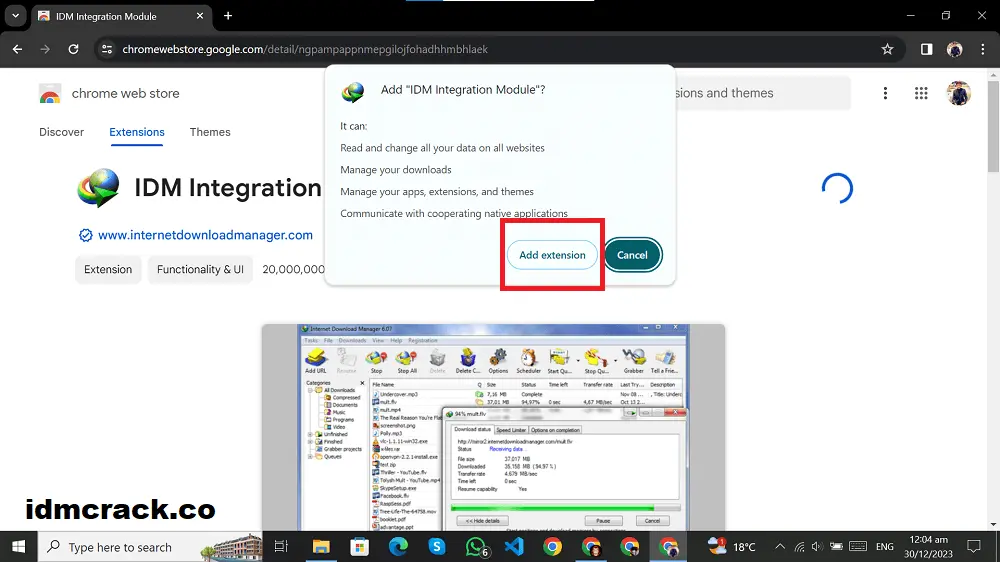
Task: Click the IDM screenshot preview image
Action: 493,427
